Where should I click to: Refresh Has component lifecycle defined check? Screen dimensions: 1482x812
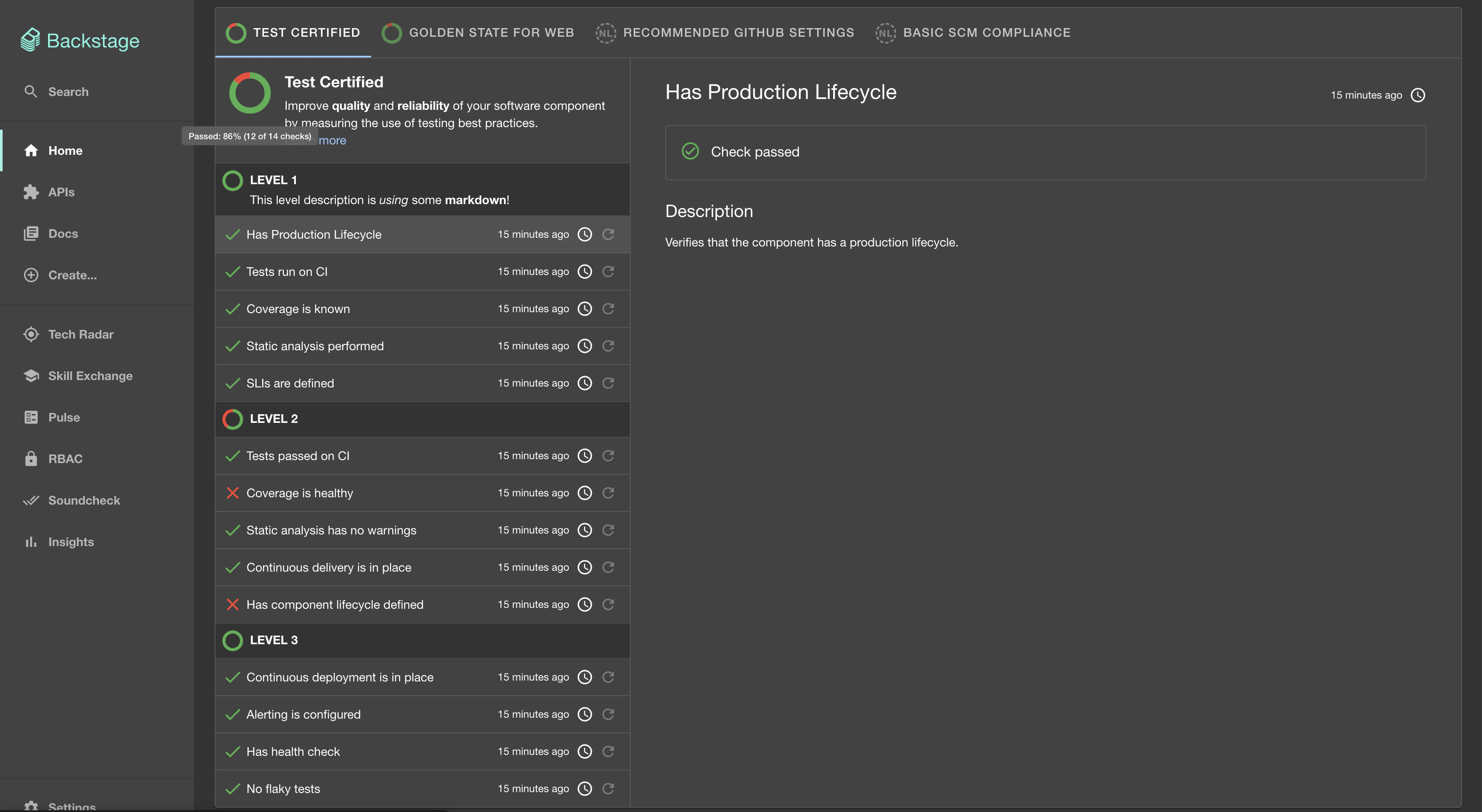pos(608,604)
